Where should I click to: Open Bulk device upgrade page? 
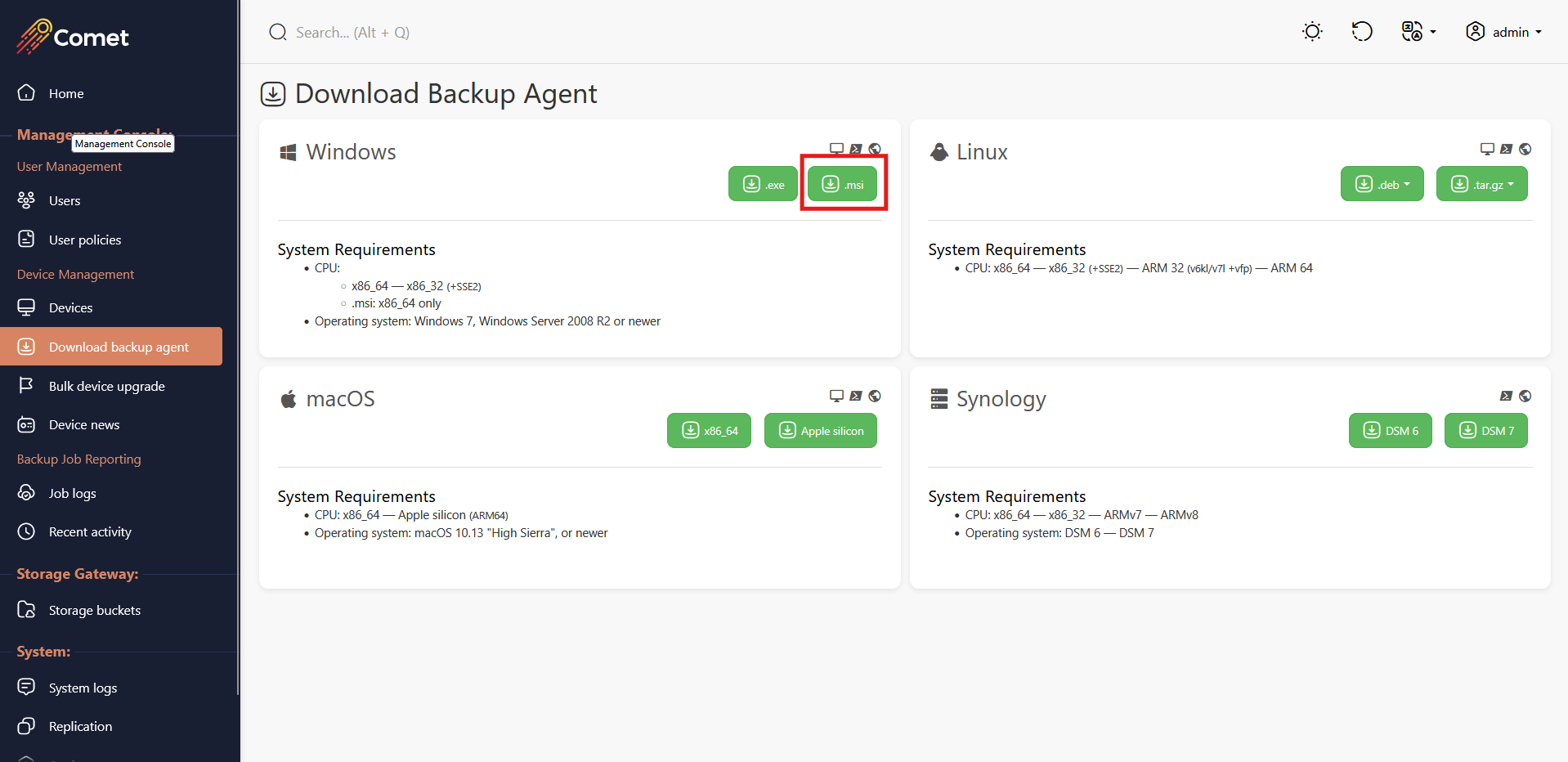click(x=106, y=386)
